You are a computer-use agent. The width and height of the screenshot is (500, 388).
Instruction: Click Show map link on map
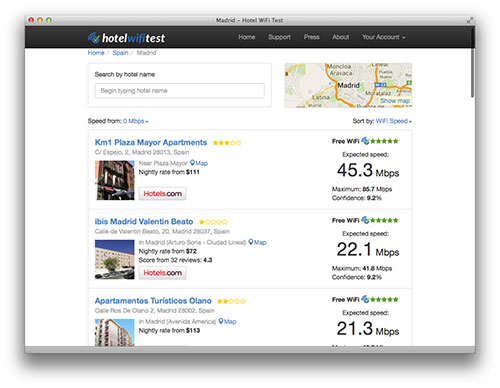395,101
